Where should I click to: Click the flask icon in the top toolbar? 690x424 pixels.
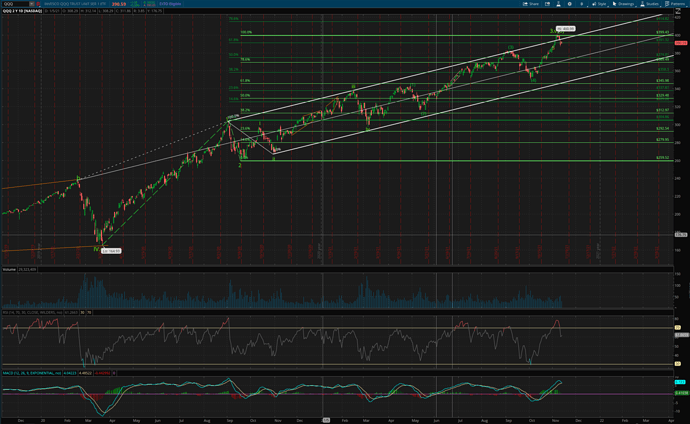[559, 4]
